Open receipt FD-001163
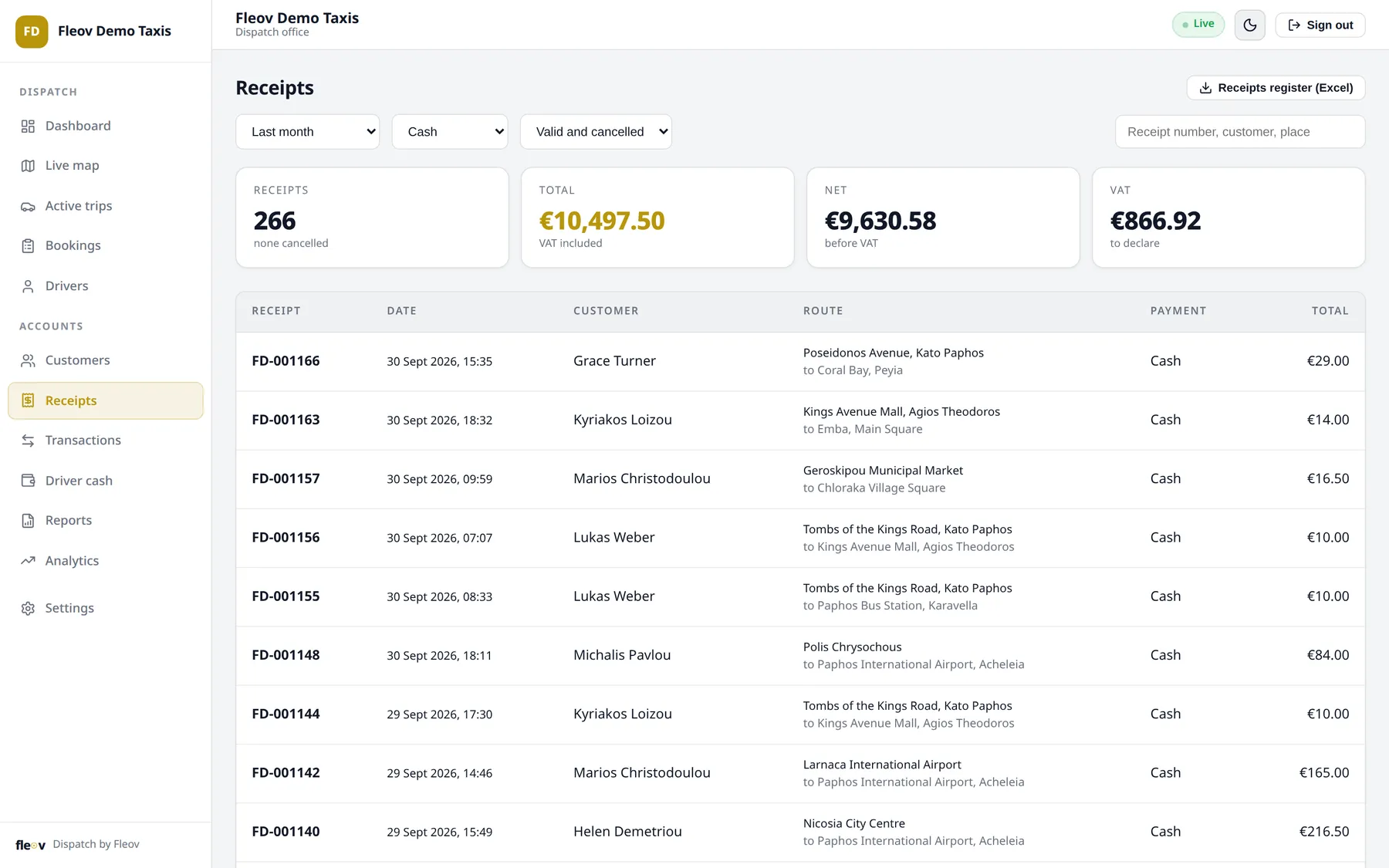Viewport: 1389px width, 868px height. tap(800, 420)
